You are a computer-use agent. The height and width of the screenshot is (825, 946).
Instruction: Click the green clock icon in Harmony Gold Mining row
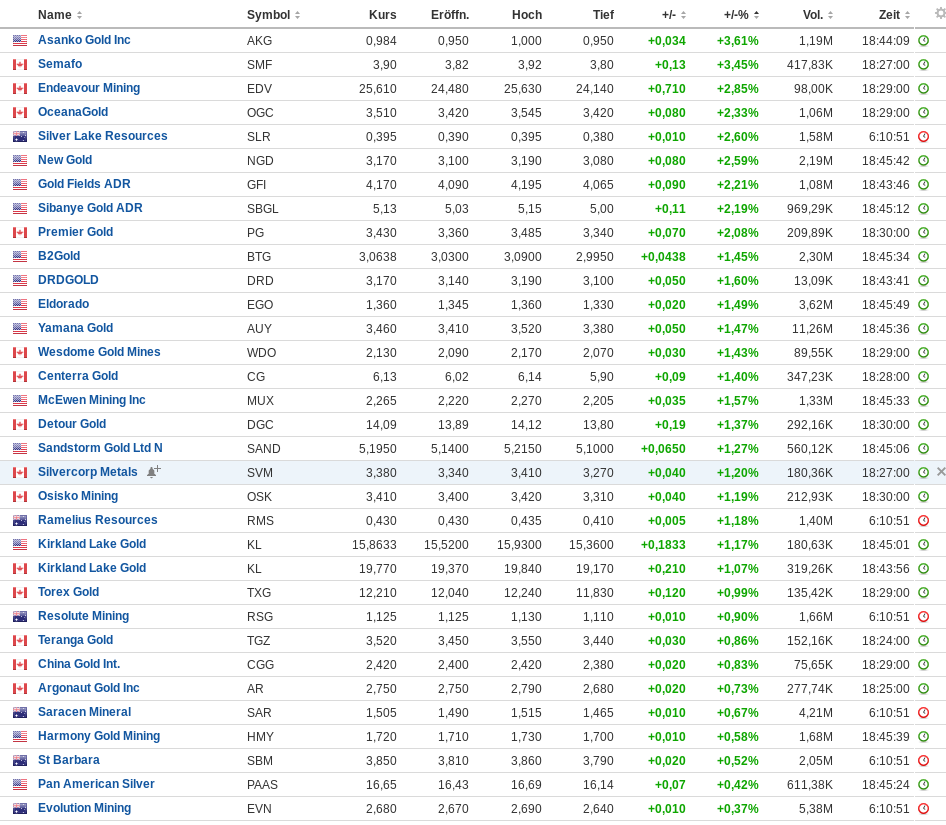(x=923, y=737)
